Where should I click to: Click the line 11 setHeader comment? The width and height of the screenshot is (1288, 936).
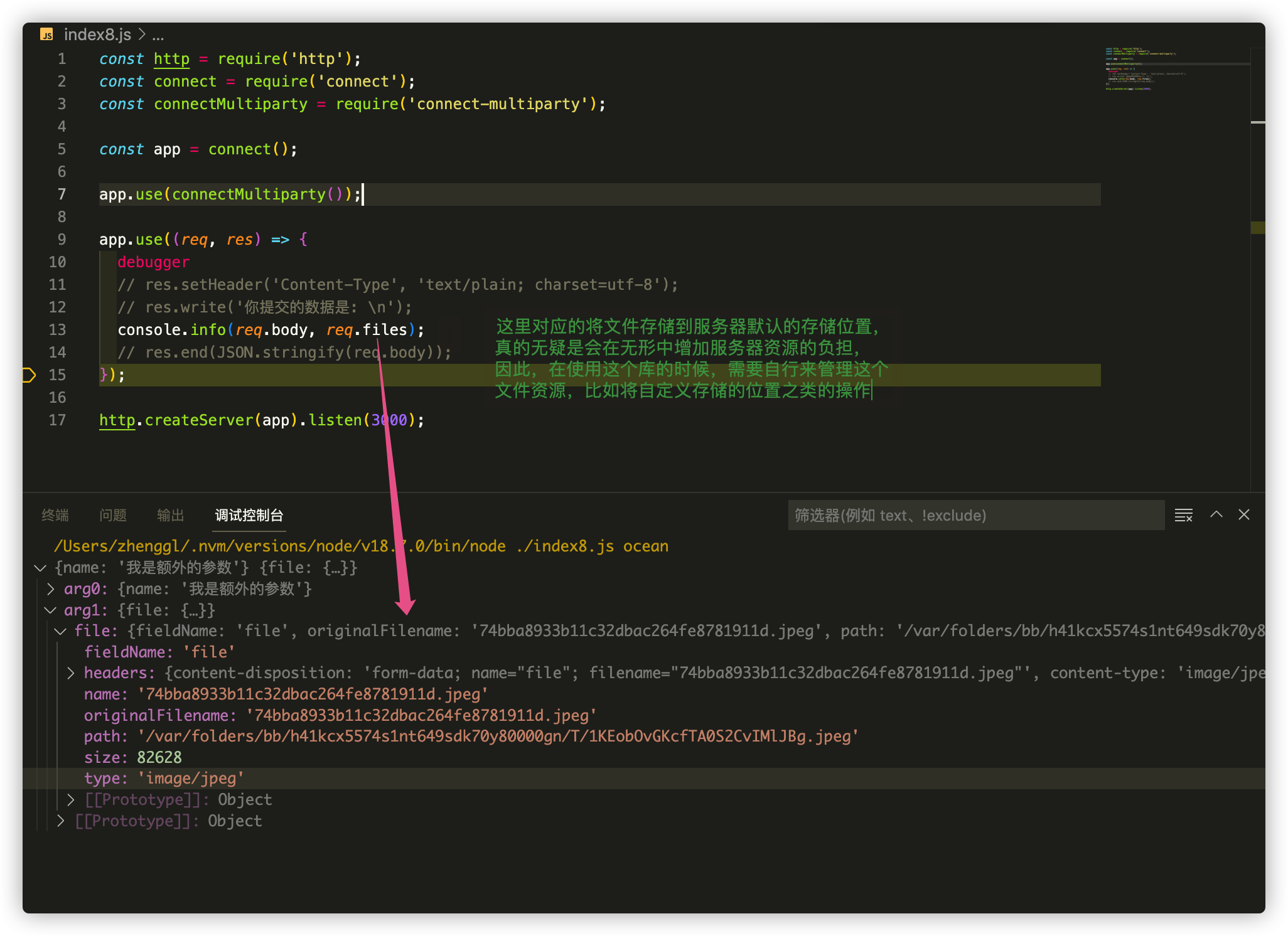tap(398, 285)
